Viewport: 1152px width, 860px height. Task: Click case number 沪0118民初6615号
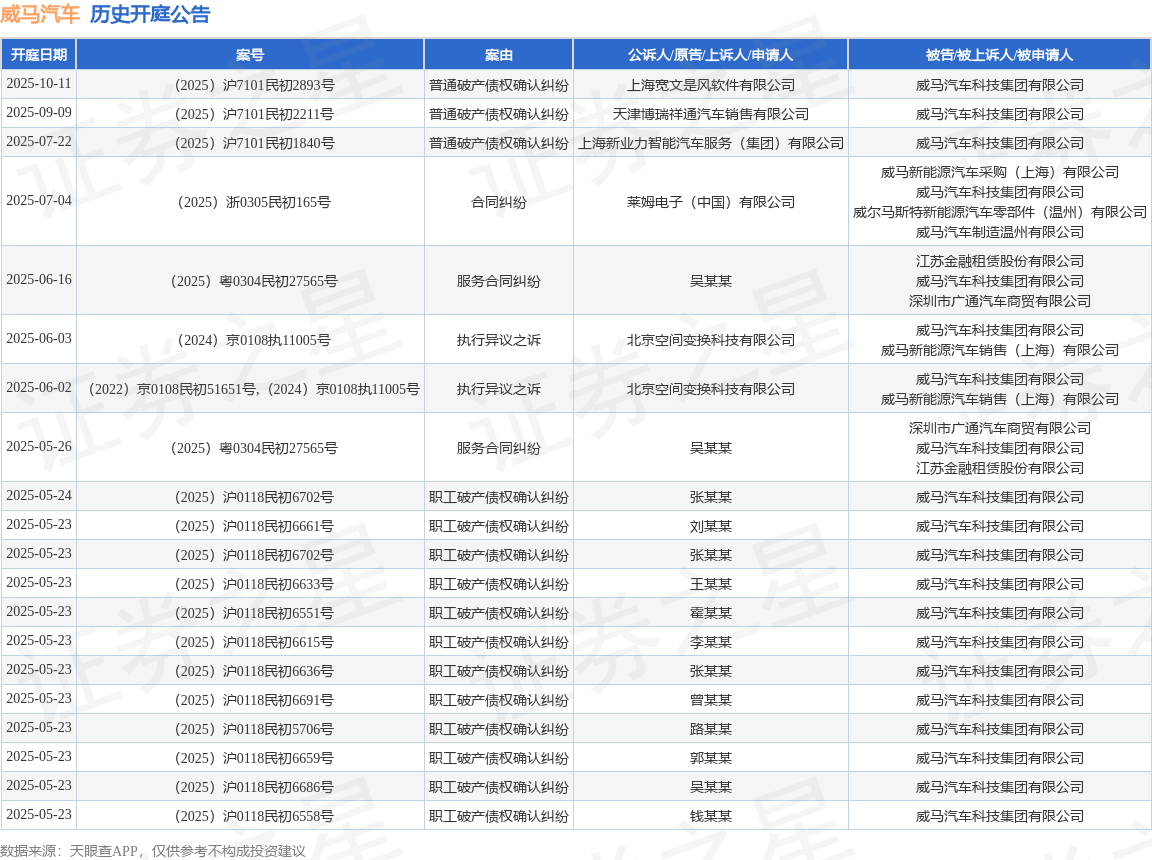coord(254,643)
